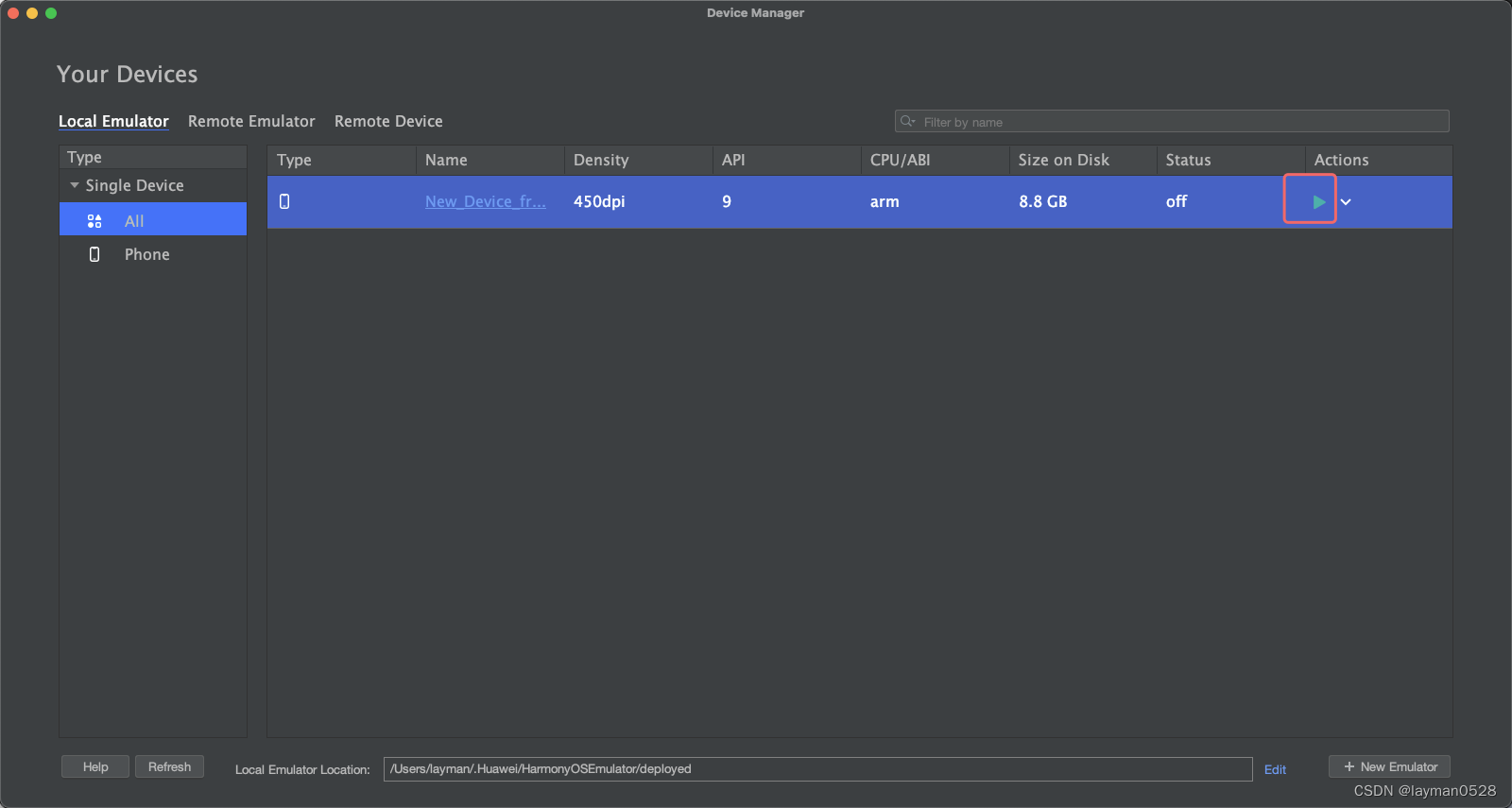
Task: Maximize the window with the green button
Action: point(51,13)
